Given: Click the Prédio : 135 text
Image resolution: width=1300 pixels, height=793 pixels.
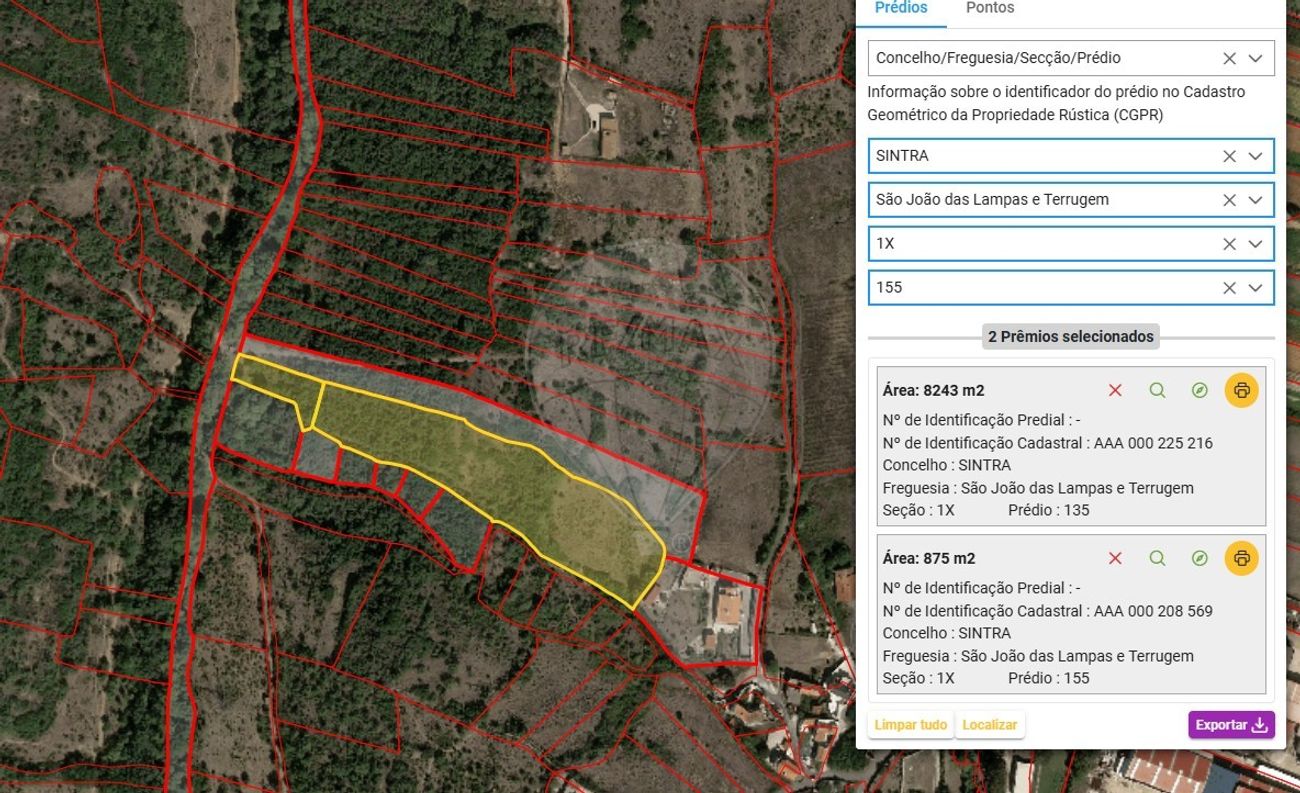Looking at the screenshot, I should (x=1048, y=510).
